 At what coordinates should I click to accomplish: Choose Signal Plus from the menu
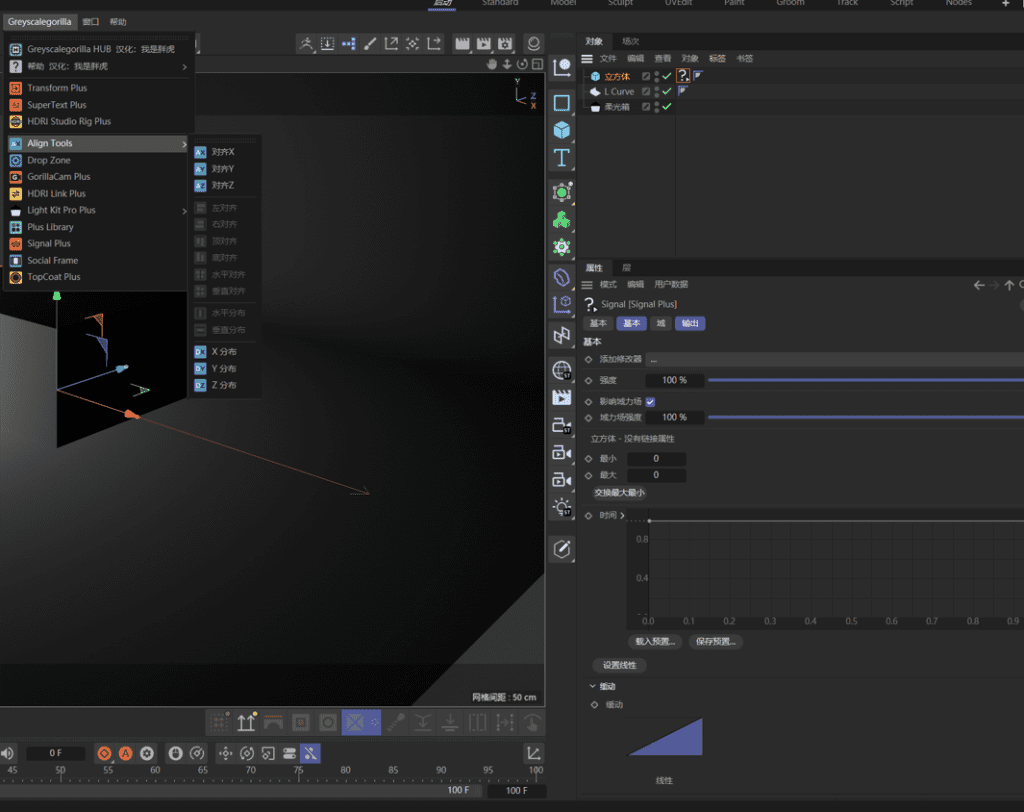click(x=49, y=243)
